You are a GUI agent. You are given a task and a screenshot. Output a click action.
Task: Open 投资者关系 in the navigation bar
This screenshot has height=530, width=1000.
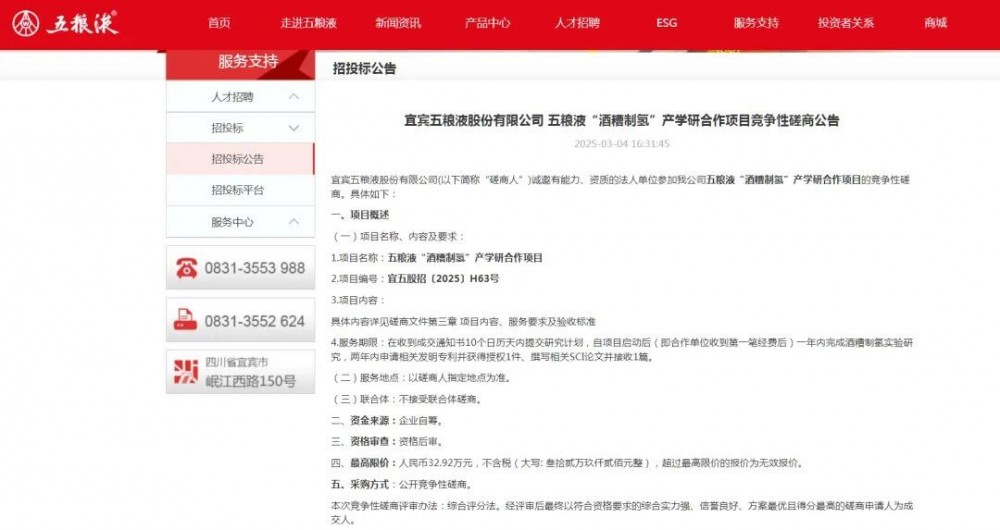pyautogui.click(x=846, y=23)
